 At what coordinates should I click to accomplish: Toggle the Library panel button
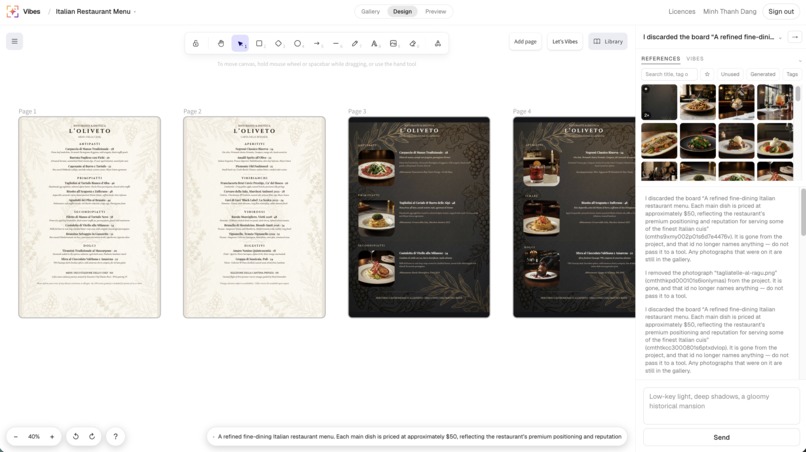click(x=608, y=42)
